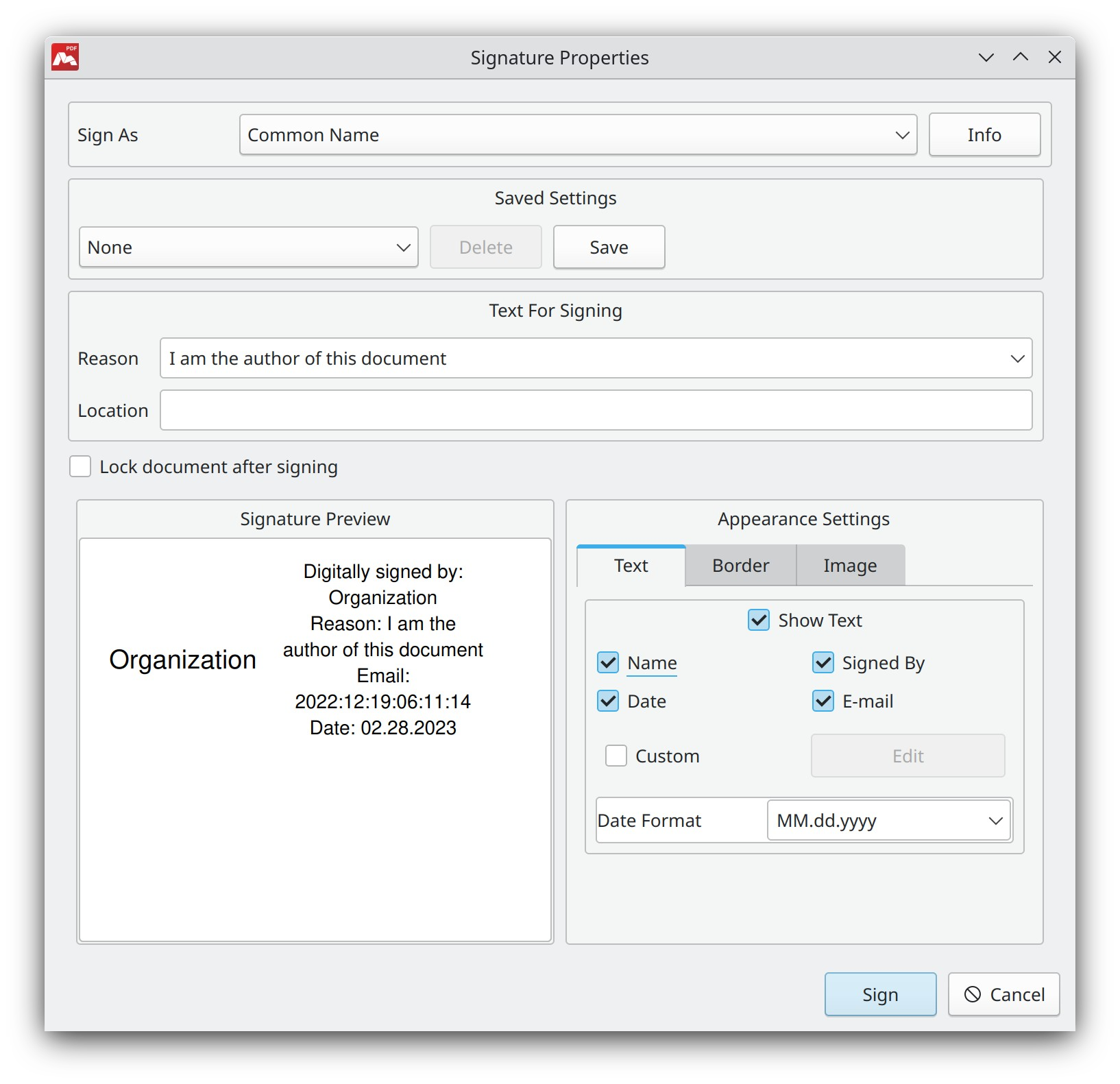Click the Sign button
This screenshot has width=1120, height=1084.
pos(880,994)
